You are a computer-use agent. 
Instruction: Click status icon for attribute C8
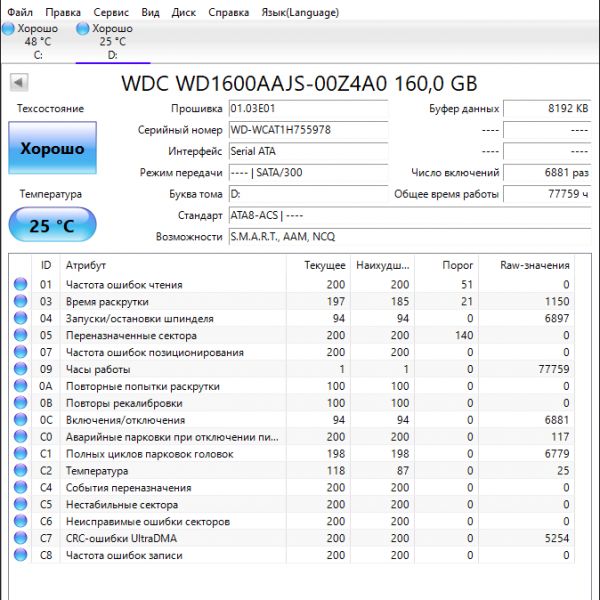pos(20,555)
